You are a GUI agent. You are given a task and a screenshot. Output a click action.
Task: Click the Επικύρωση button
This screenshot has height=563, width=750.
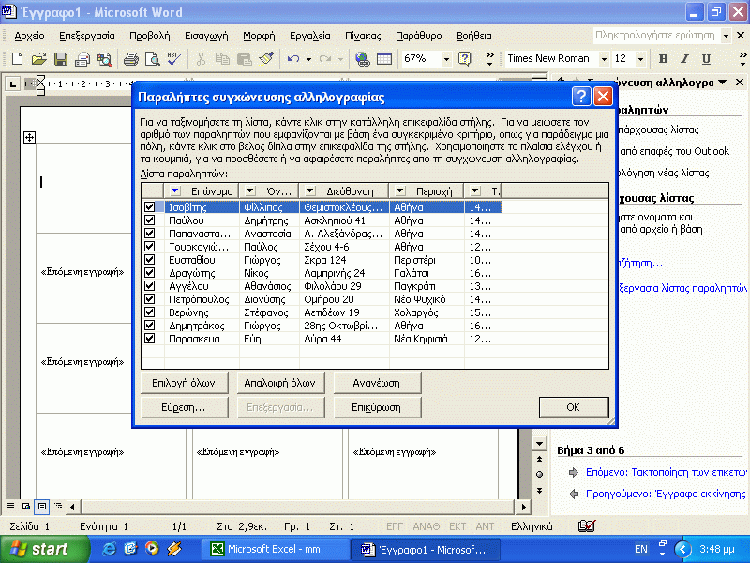(377, 408)
